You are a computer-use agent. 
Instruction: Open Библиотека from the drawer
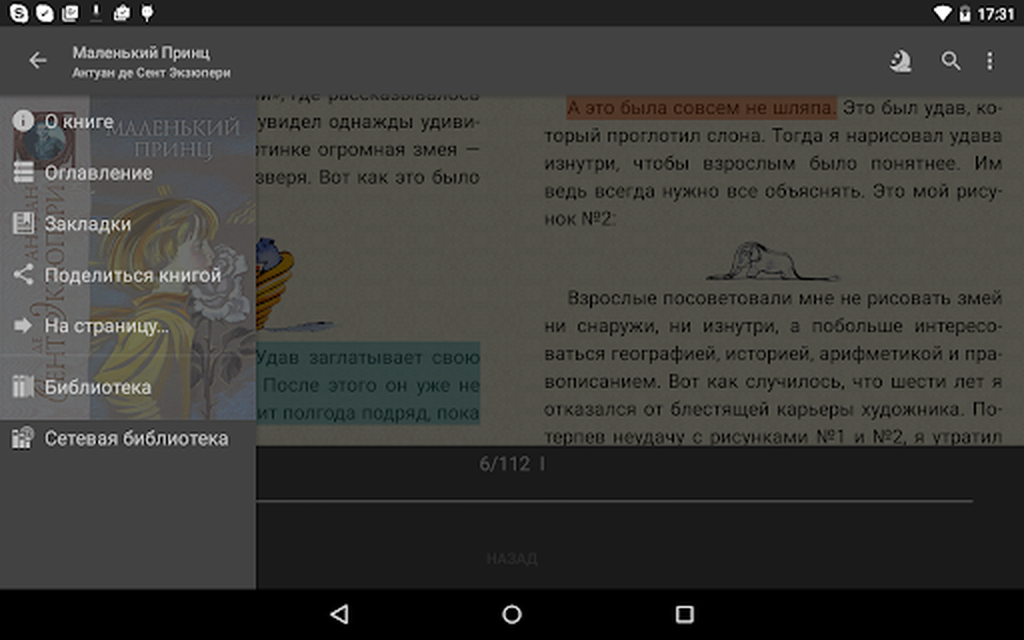pyautogui.click(x=128, y=387)
